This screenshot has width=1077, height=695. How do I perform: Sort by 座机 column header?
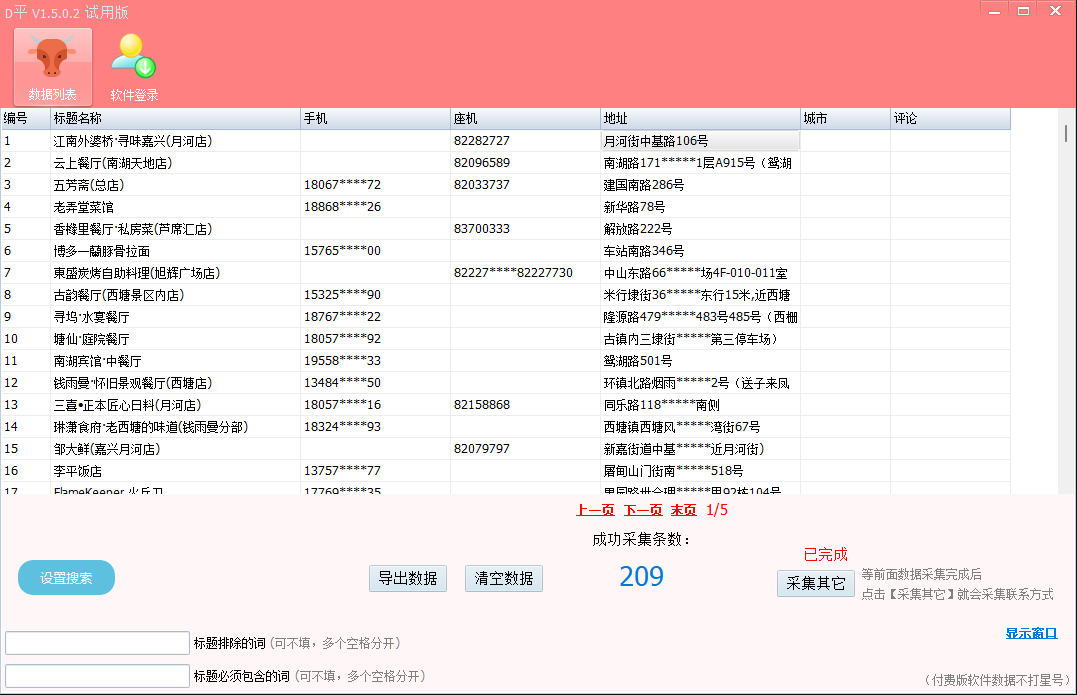point(525,119)
